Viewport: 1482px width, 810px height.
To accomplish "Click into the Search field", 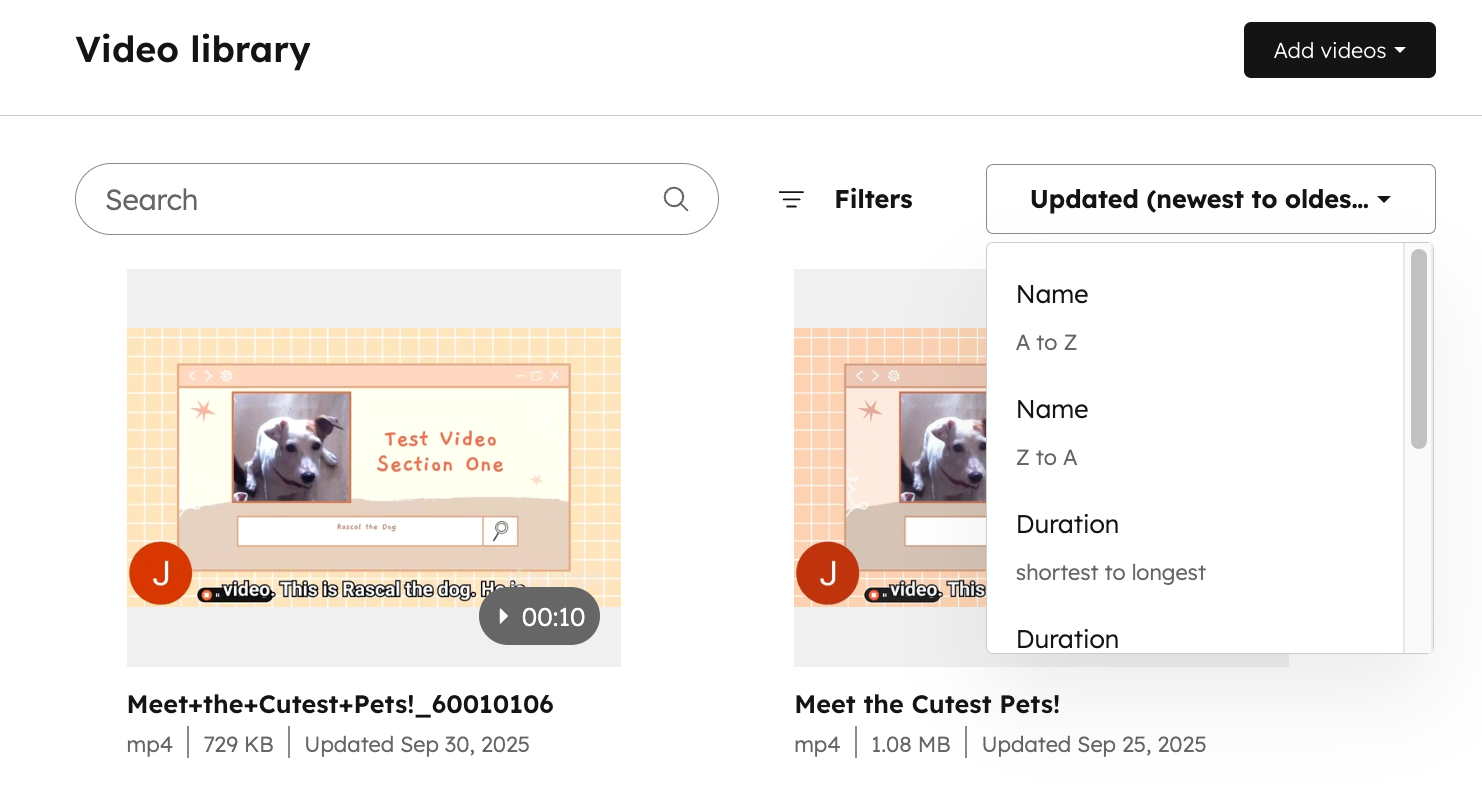I will click(x=380, y=200).
